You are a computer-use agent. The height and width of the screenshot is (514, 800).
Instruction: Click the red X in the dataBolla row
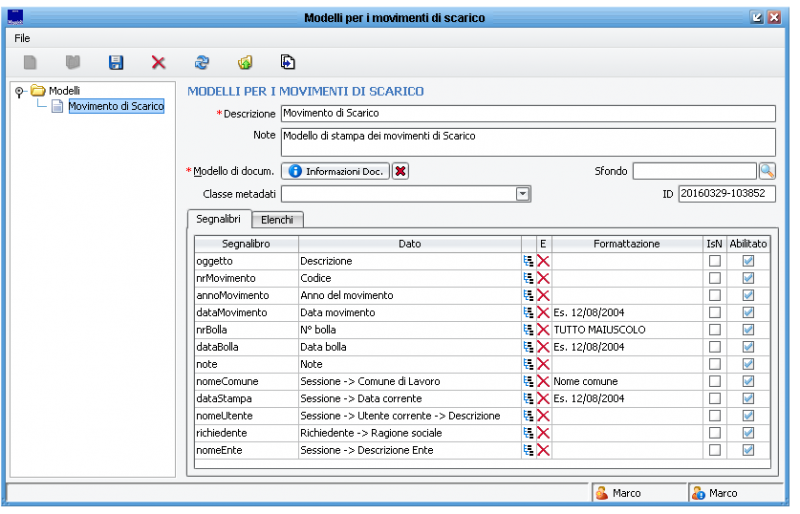[543, 347]
